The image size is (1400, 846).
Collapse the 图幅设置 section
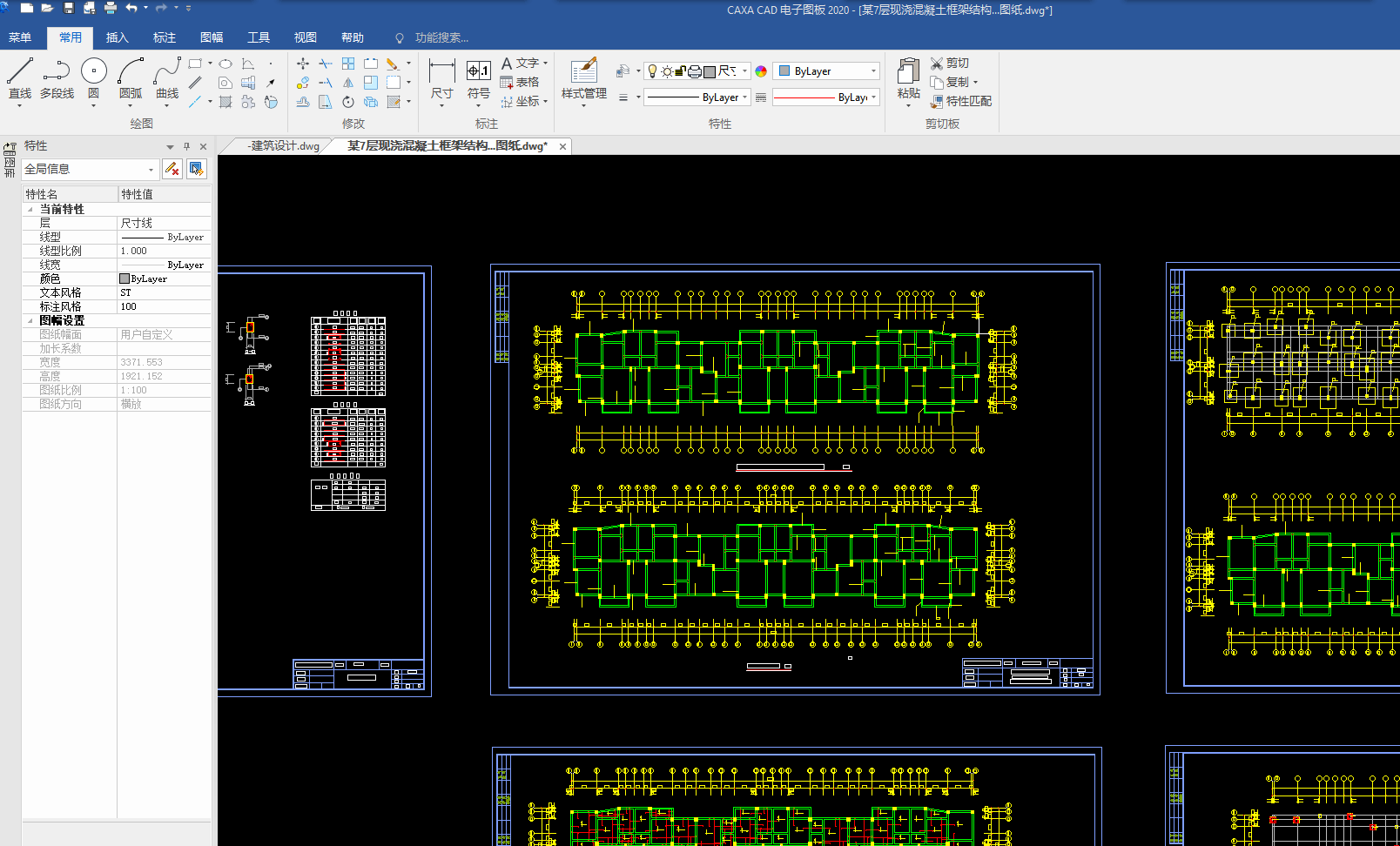click(30, 320)
